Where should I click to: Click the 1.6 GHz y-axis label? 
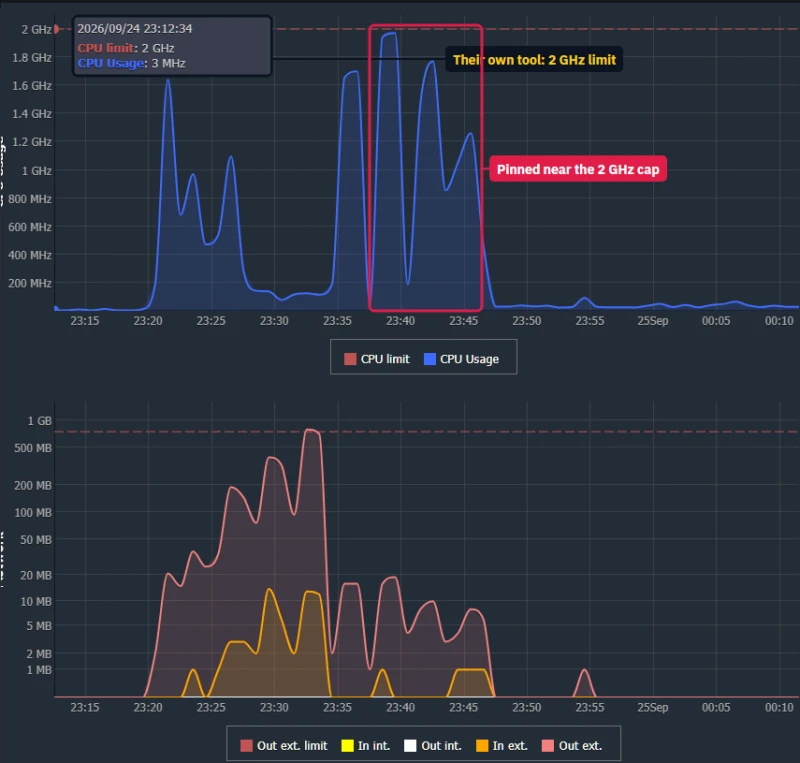click(32, 86)
